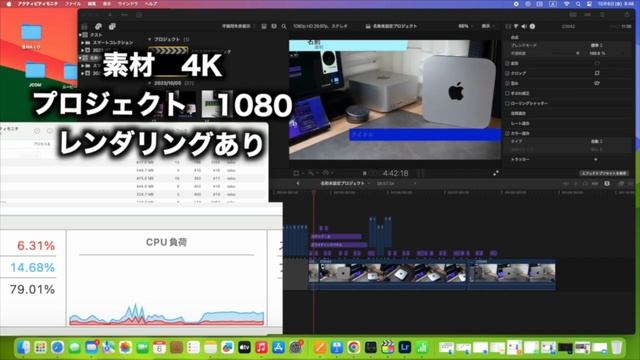Click the Crop onscreen control icon
The image size is (640, 360).
597,73
